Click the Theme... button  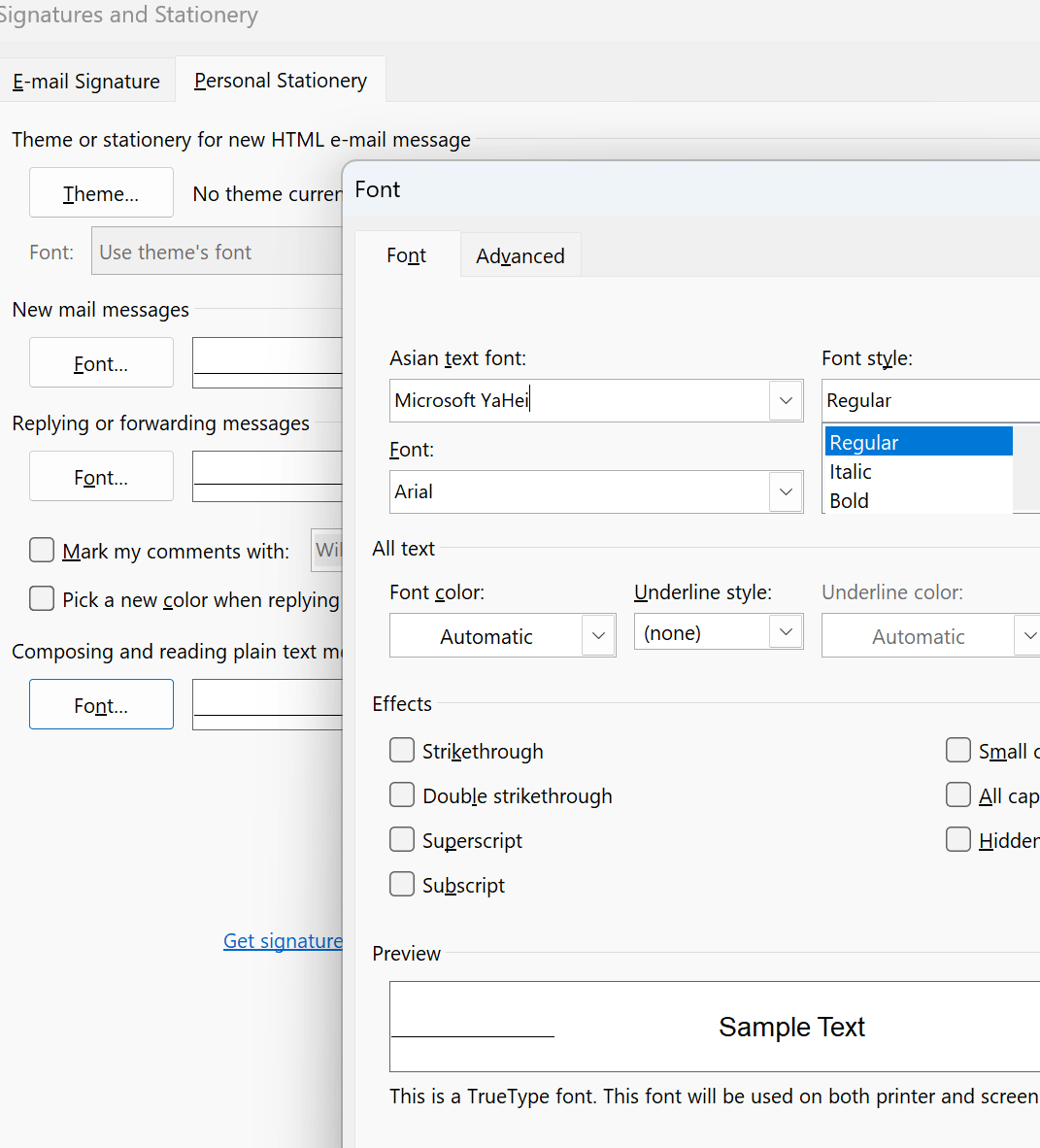101,193
